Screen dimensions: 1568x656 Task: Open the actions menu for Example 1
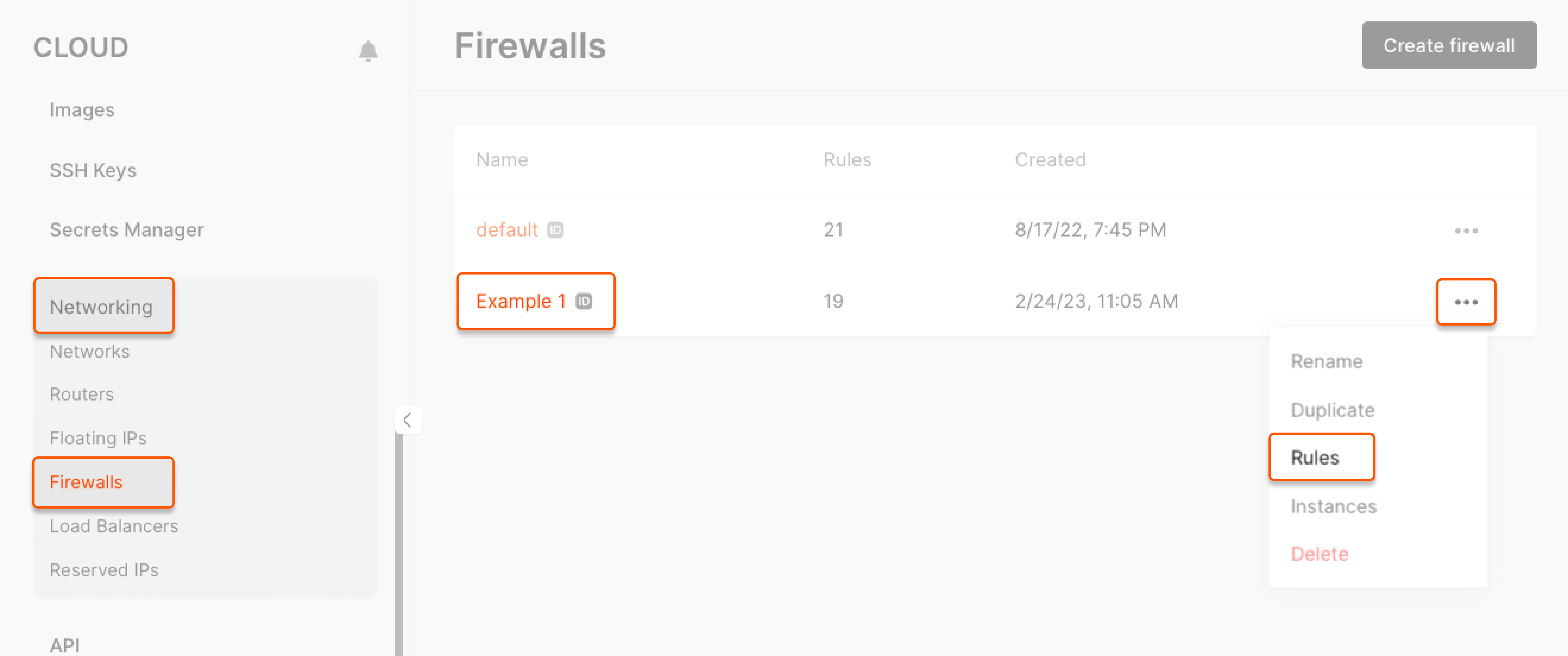(1466, 301)
